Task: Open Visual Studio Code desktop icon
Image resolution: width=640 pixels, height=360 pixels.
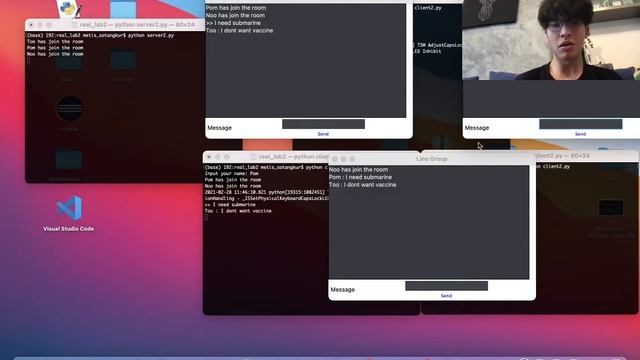Action: pyautogui.click(x=69, y=213)
